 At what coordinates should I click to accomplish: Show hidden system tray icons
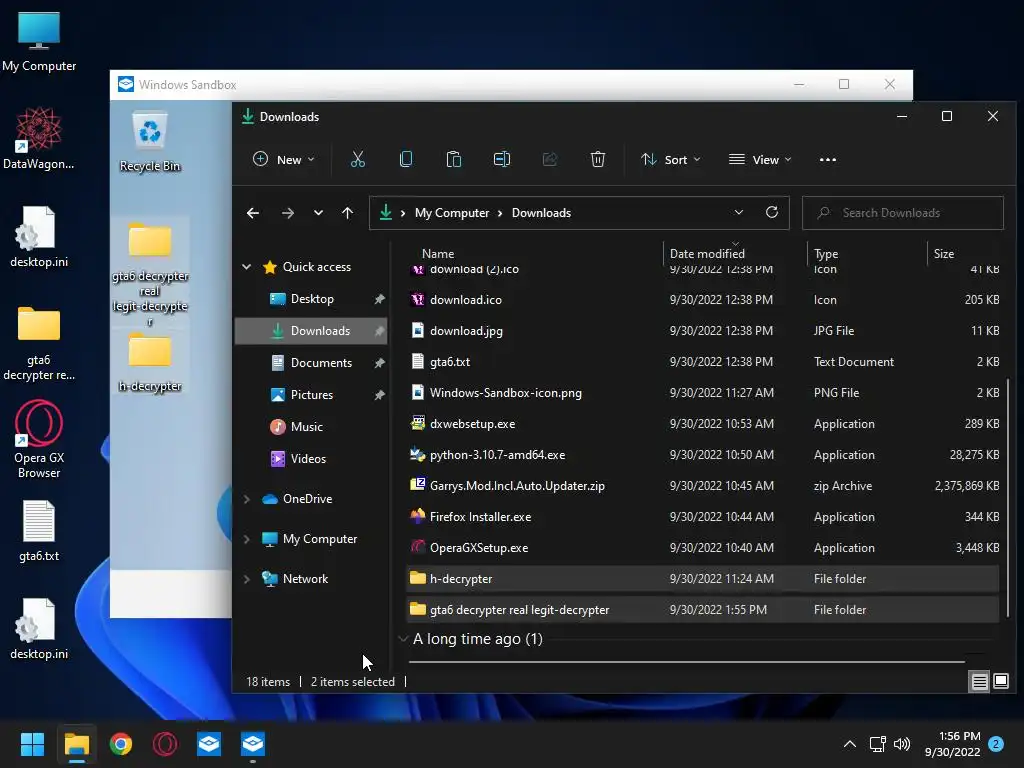click(850, 744)
